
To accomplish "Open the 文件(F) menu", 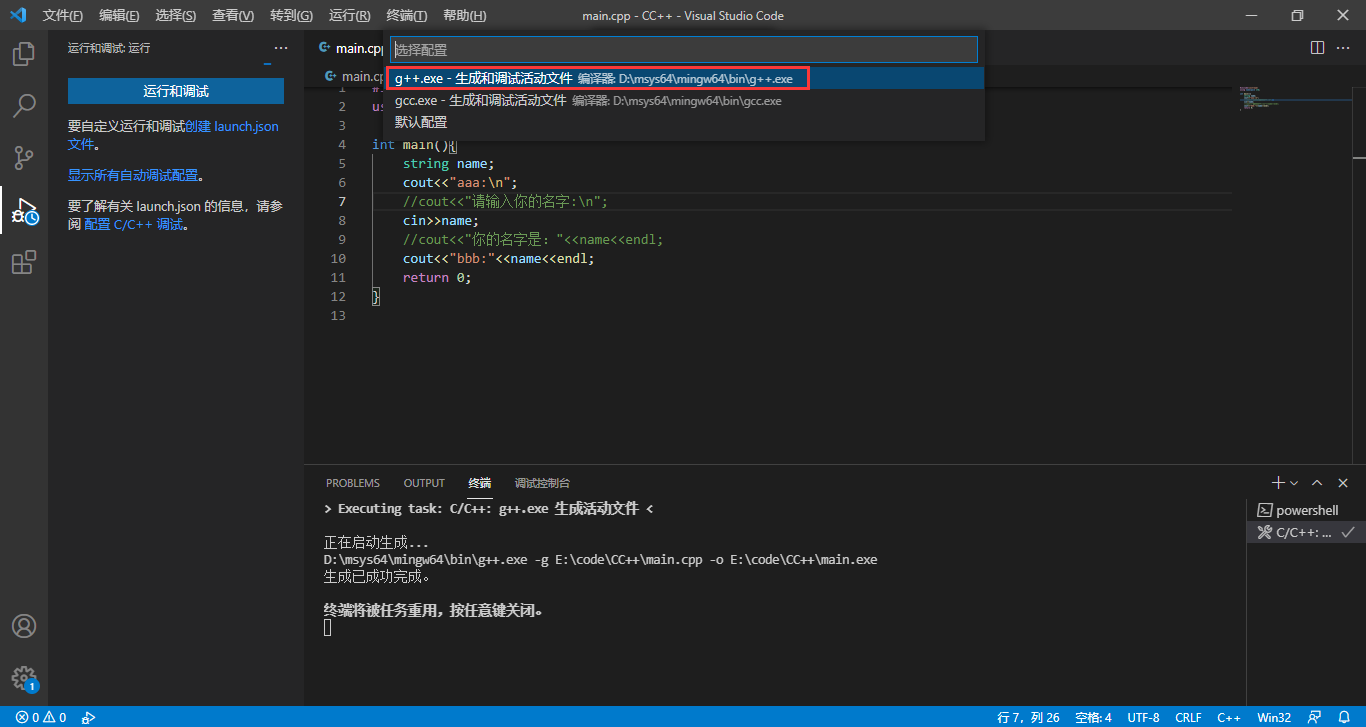I will tap(63, 16).
